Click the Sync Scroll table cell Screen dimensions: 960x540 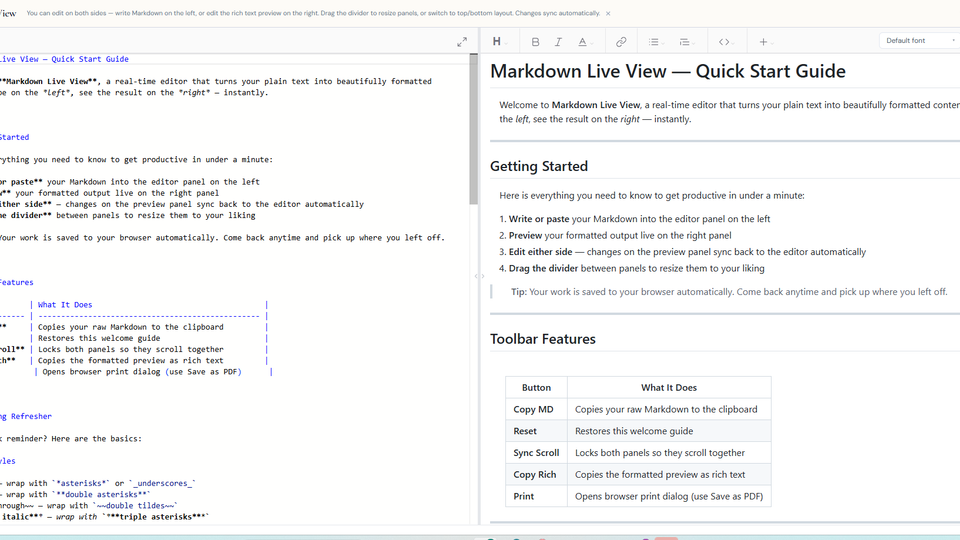[x=536, y=453]
